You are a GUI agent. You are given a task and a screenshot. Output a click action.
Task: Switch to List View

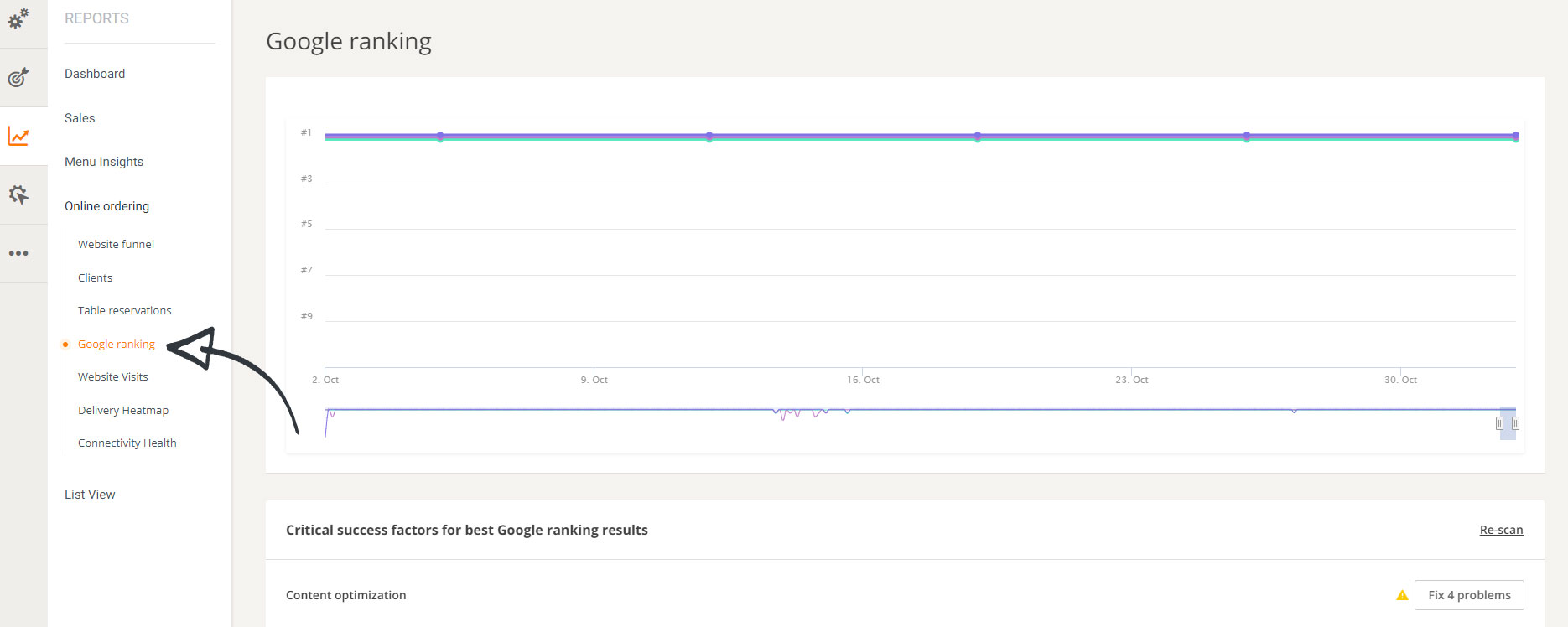90,495
